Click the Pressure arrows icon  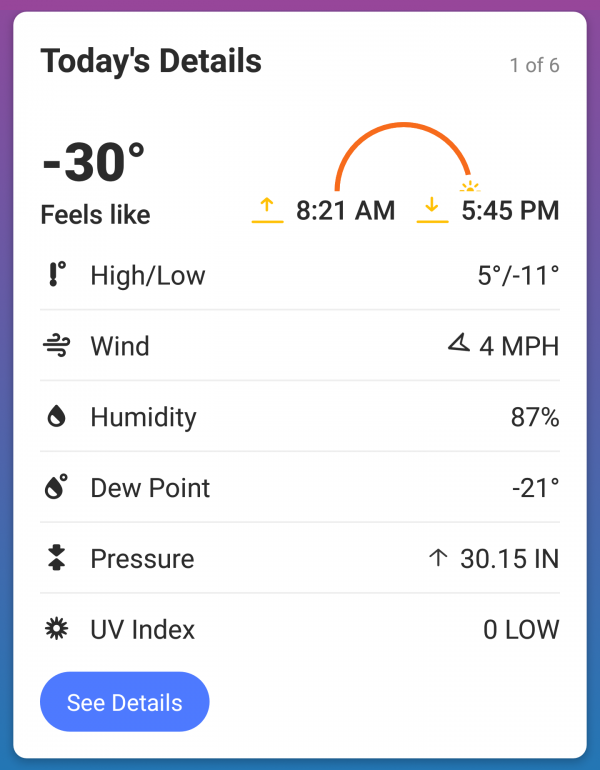click(56, 557)
